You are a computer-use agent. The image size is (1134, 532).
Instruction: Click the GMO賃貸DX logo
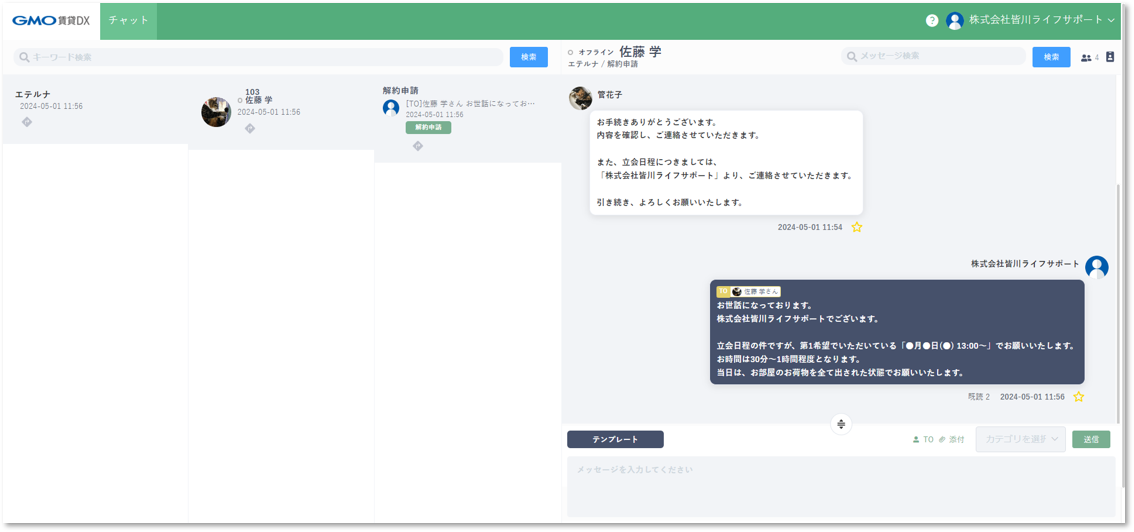pyautogui.click(x=51, y=20)
